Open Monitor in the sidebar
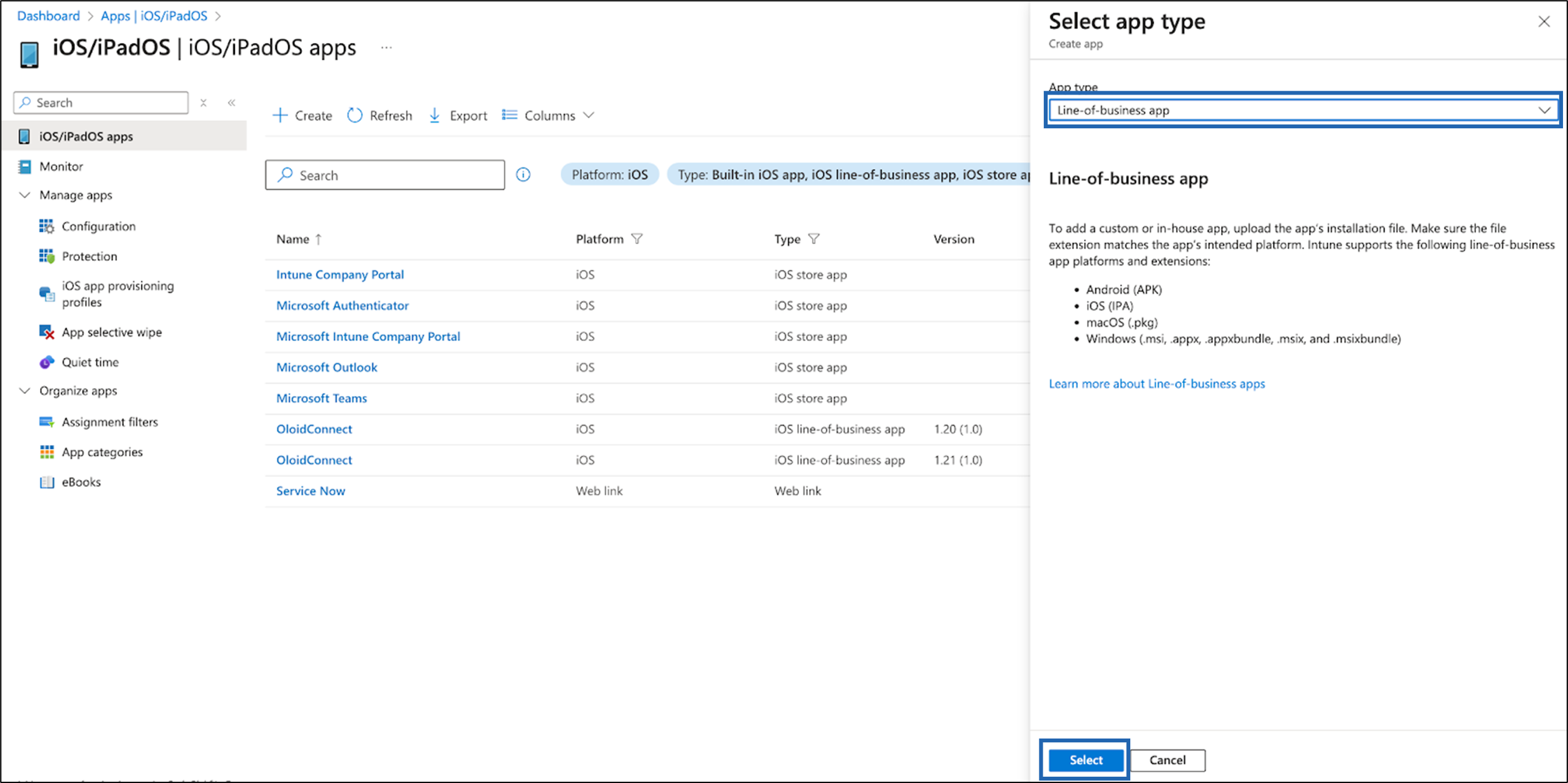This screenshot has width=1568, height=783. click(x=61, y=166)
